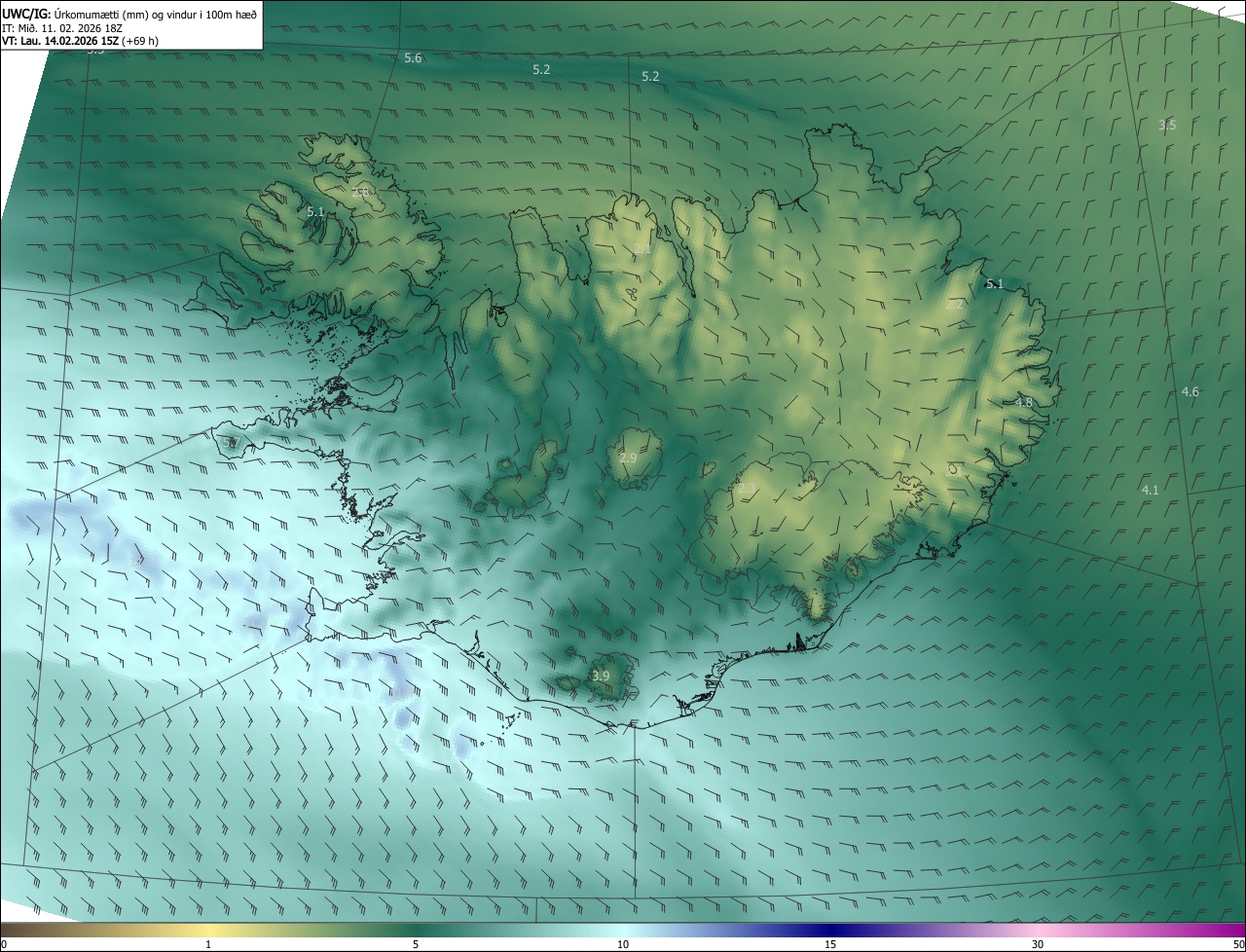This screenshot has height=952, width=1246.
Task: Click the colour scale tick label 5
Action: 416,944
